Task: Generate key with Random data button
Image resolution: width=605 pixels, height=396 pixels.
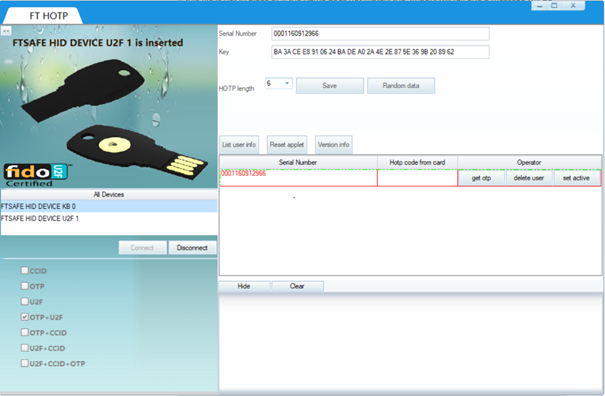Action: pos(401,86)
